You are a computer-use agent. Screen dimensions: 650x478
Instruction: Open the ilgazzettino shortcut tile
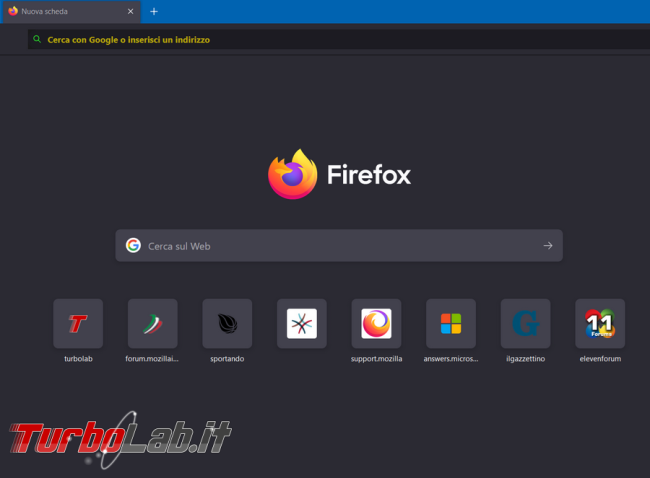[x=526, y=323]
